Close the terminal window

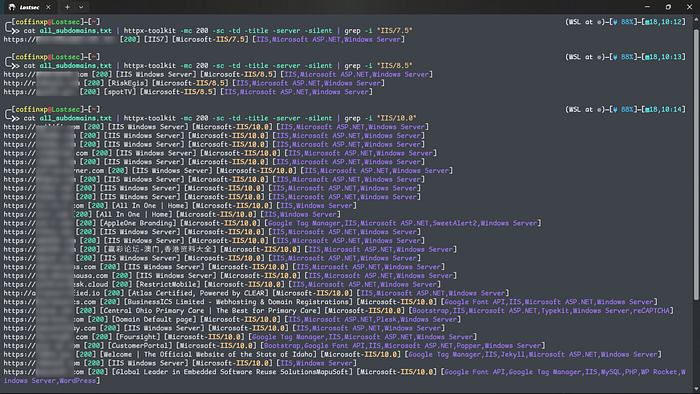pos(689,7)
